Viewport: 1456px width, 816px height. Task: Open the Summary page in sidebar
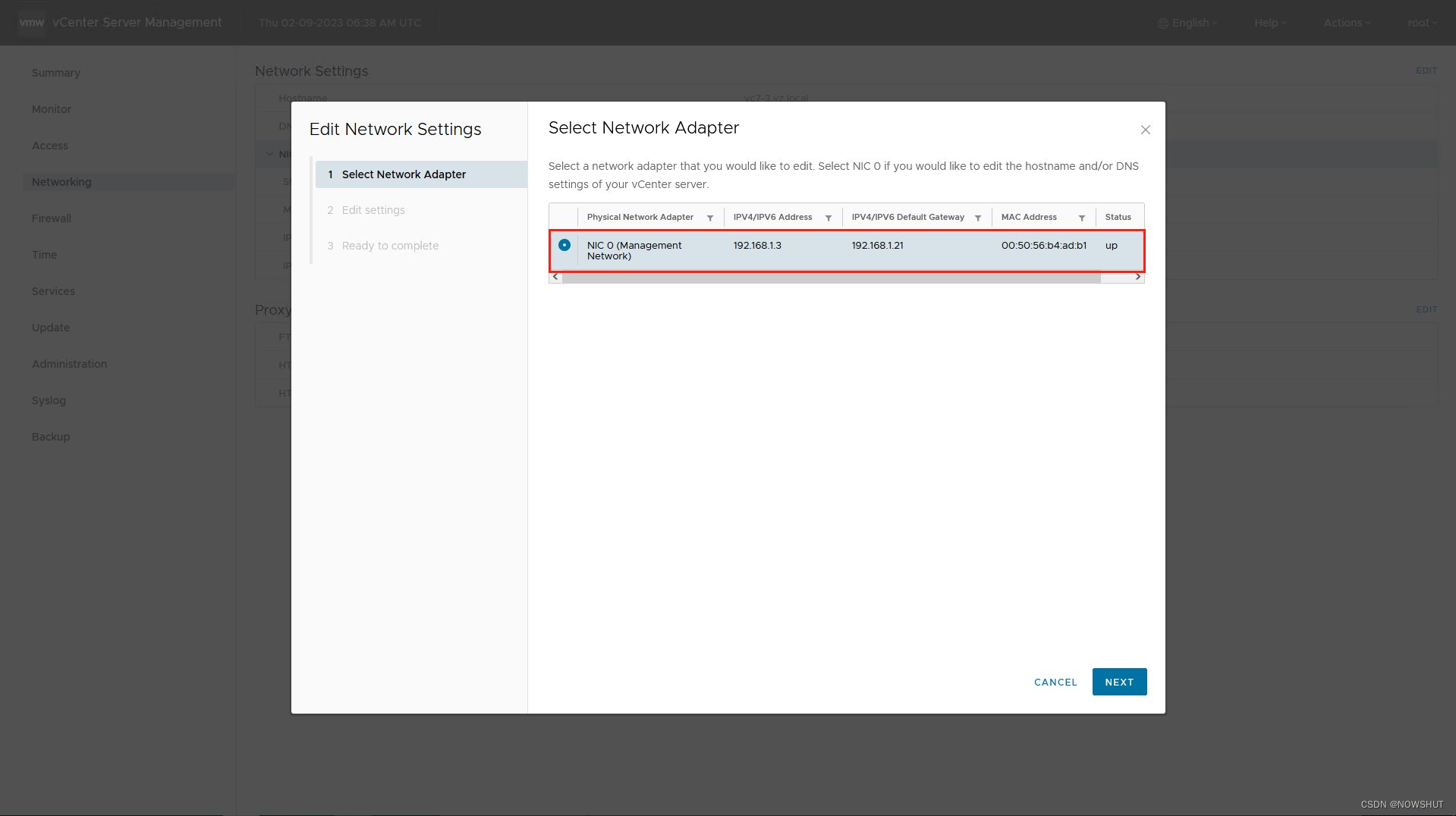coord(55,73)
